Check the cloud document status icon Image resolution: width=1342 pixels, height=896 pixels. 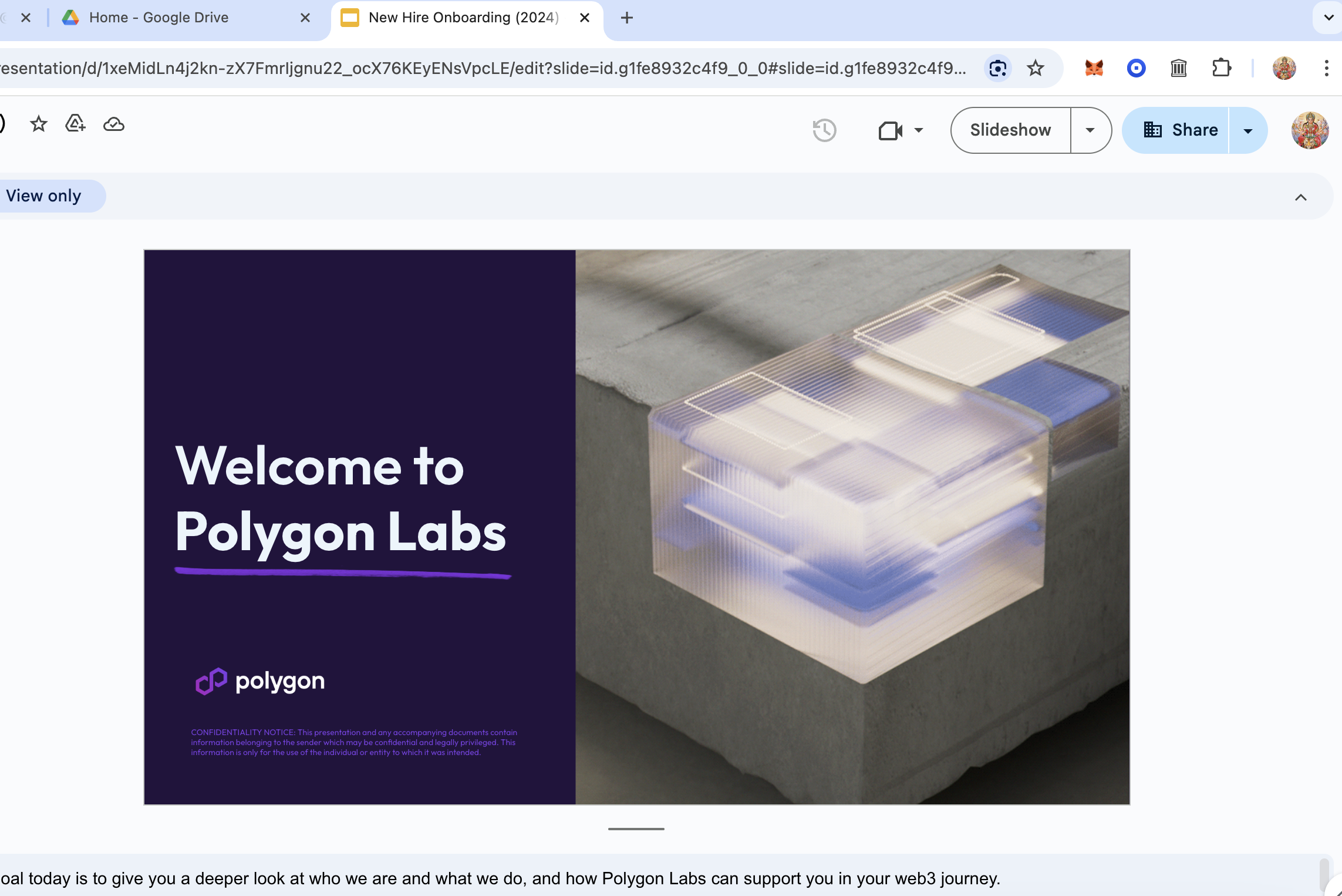(114, 124)
